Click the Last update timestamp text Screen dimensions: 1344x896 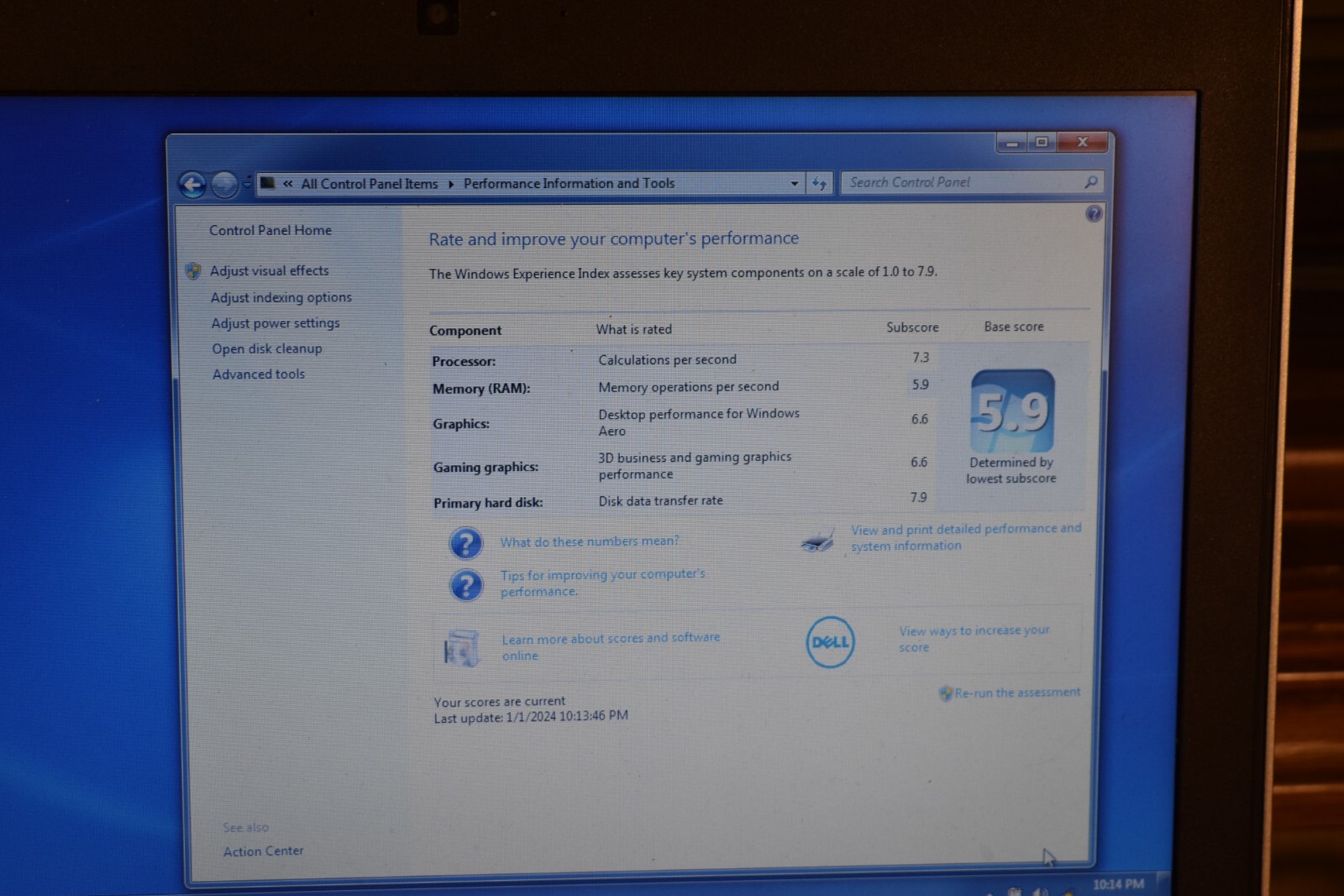coord(531,717)
